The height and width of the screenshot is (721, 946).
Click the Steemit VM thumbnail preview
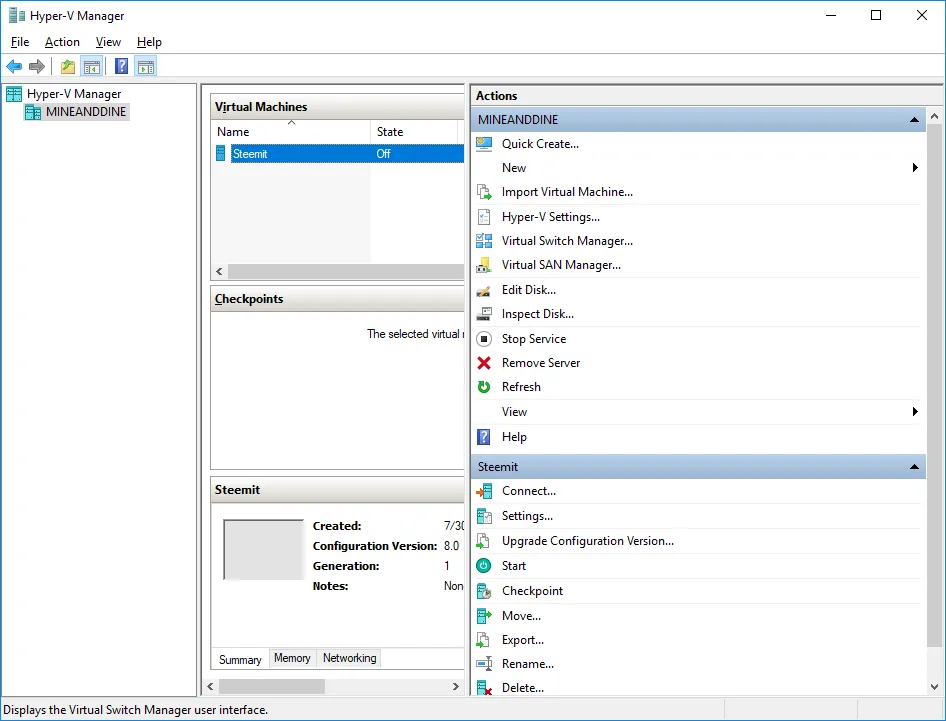264,550
